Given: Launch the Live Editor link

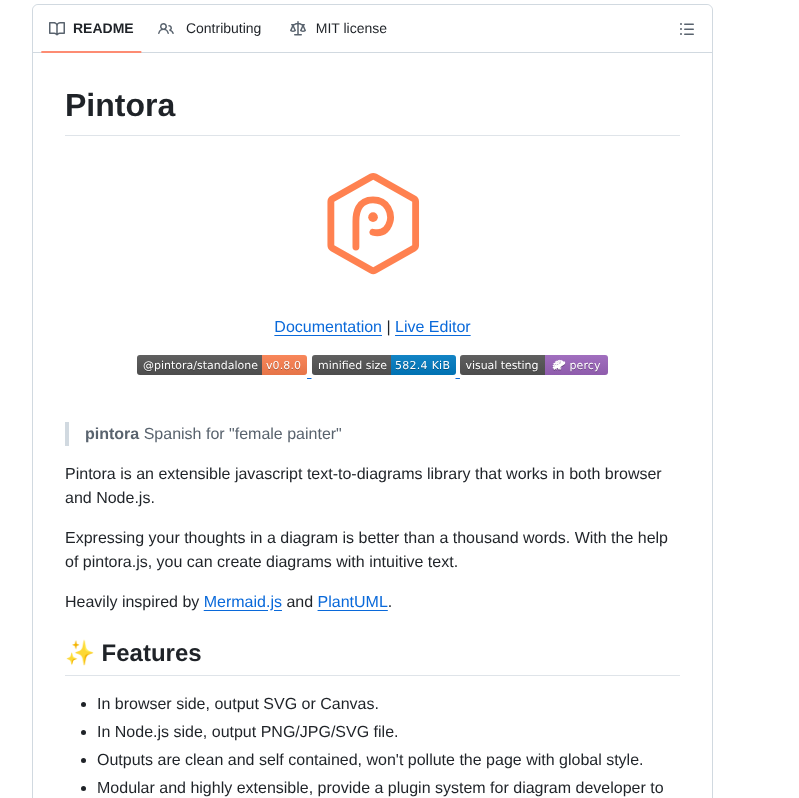Looking at the screenshot, I should (x=432, y=327).
